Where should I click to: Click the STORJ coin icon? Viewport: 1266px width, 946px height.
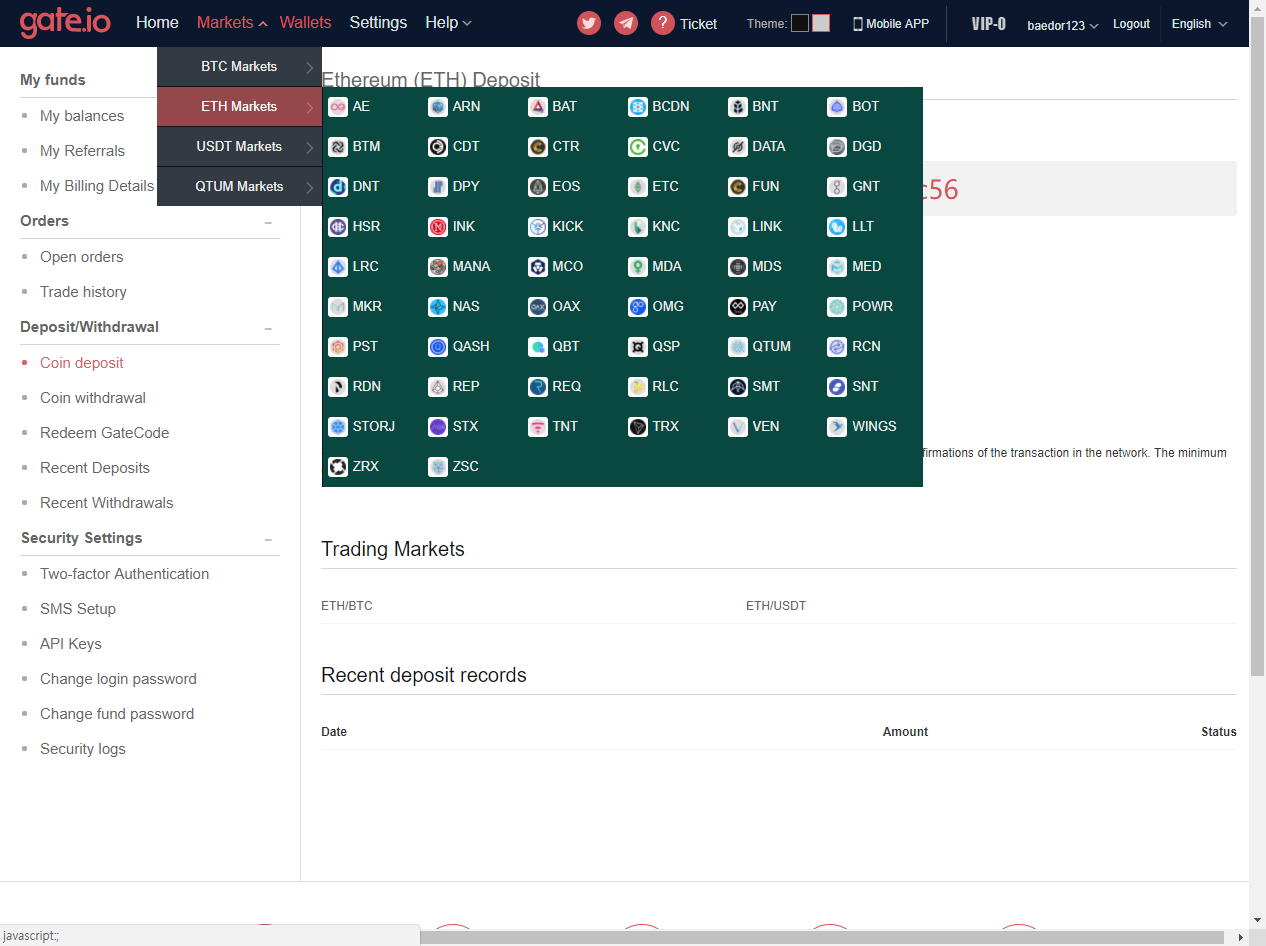[x=338, y=427]
